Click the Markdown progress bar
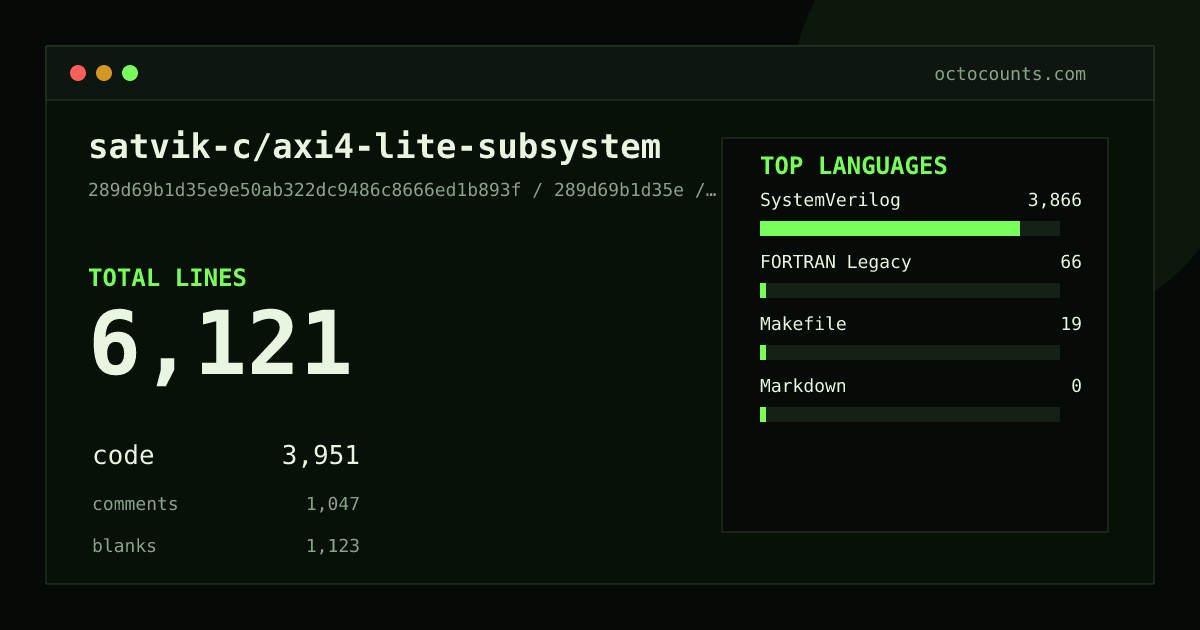The height and width of the screenshot is (630, 1200). (x=910, y=414)
